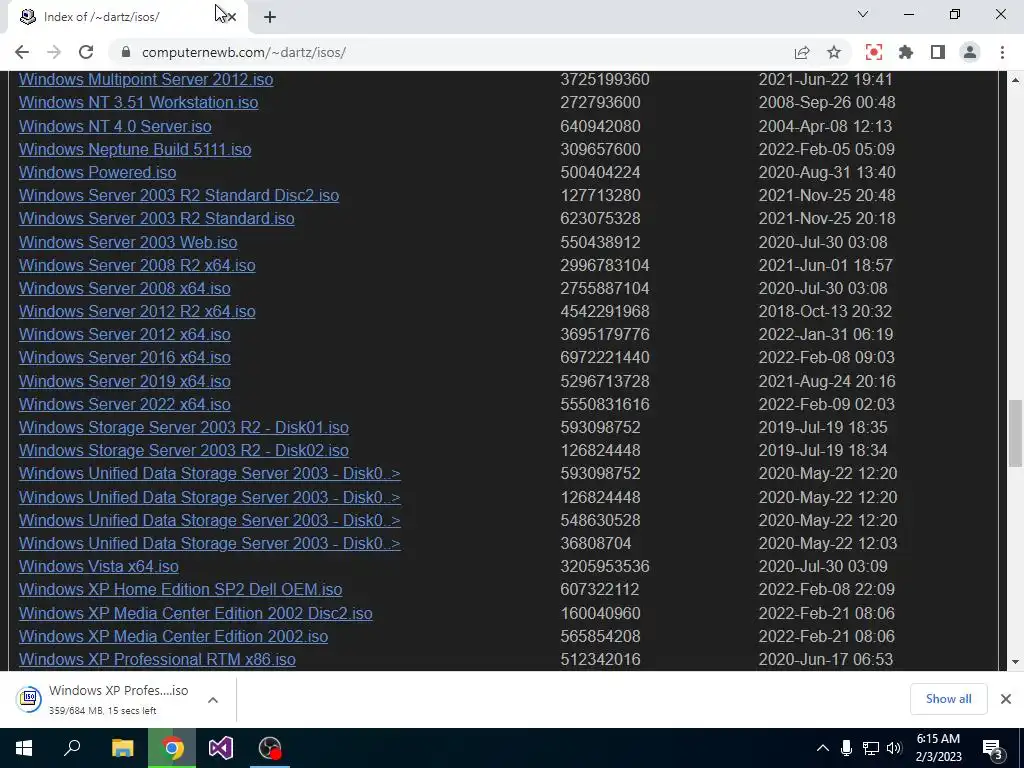1024x768 pixels.
Task: Download Windows Powered.iso
Action: [97, 172]
